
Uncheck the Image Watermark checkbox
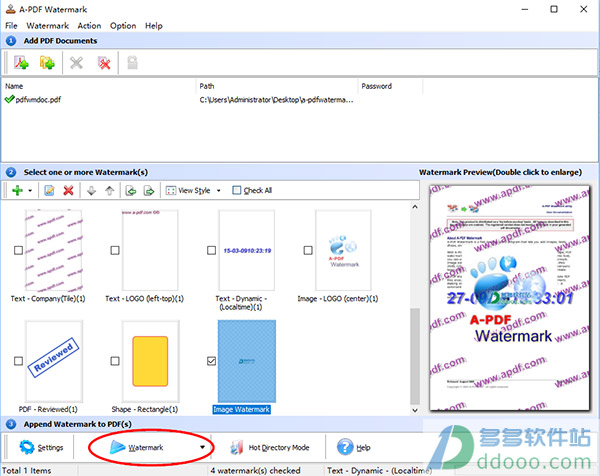211,361
